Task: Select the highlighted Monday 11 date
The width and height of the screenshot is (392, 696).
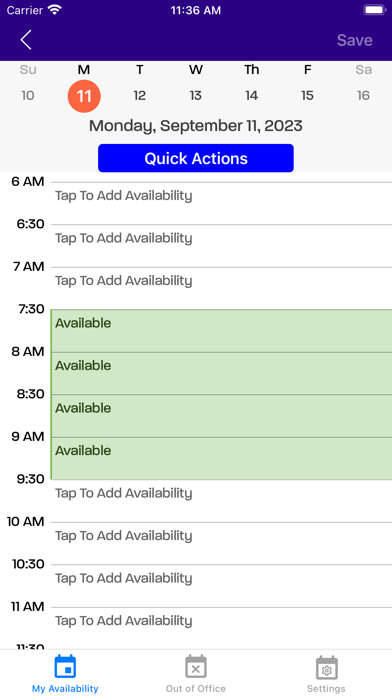Action: click(84, 96)
